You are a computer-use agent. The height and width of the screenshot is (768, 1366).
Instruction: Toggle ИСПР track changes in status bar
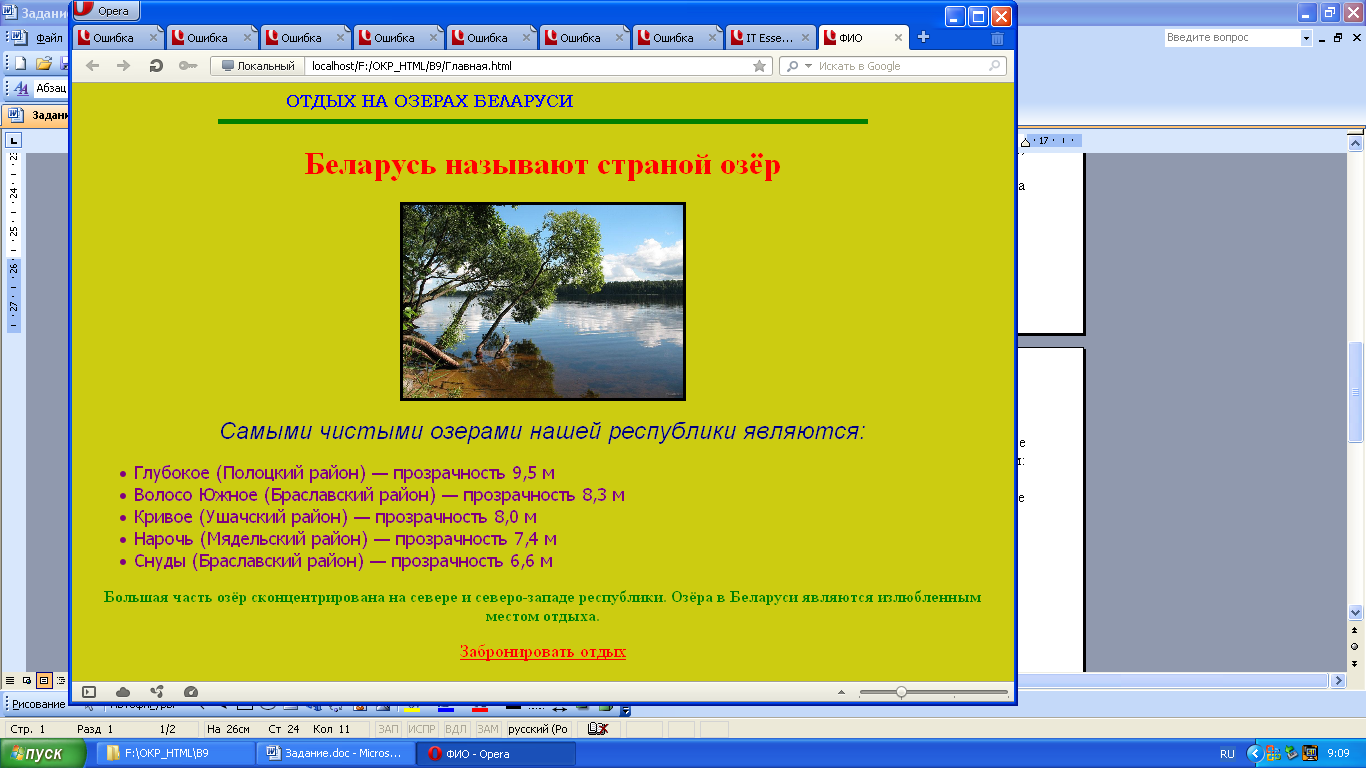[x=422, y=729]
